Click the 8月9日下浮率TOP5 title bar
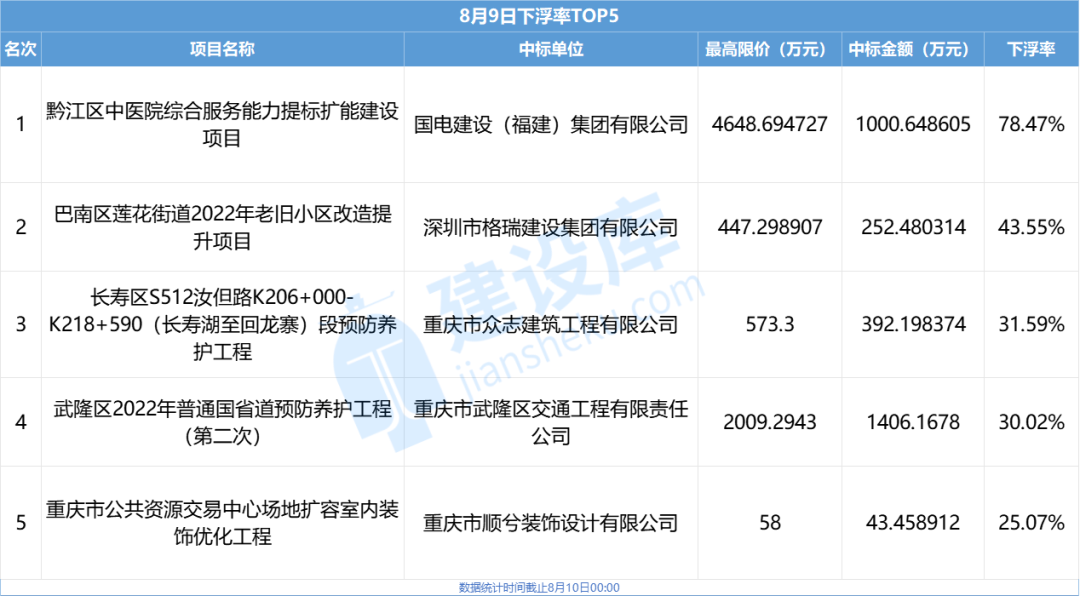This screenshot has width=1080, height=596. 540,16
